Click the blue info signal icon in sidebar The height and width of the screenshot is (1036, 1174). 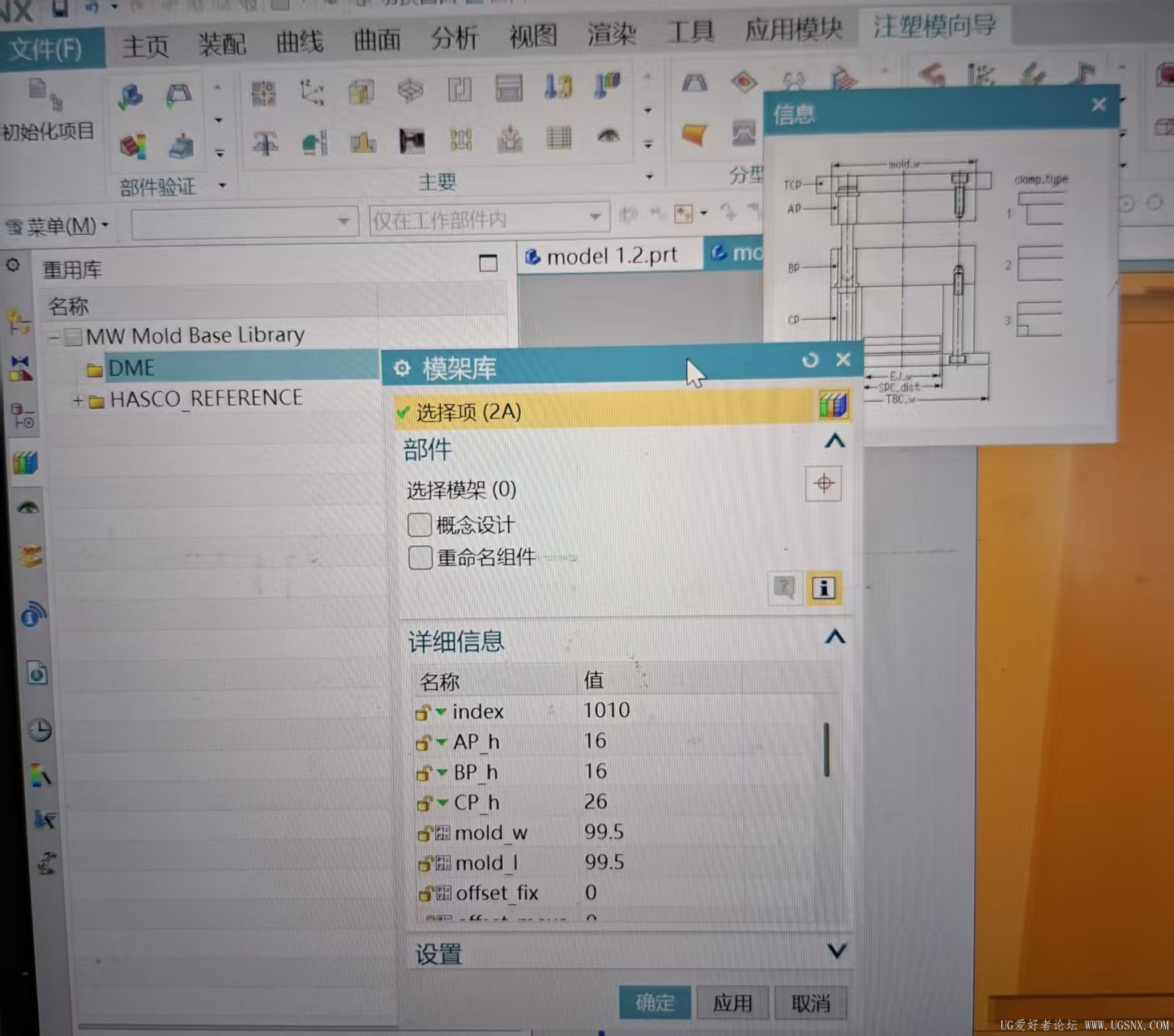pyautogui.click(x=32, y=614)
